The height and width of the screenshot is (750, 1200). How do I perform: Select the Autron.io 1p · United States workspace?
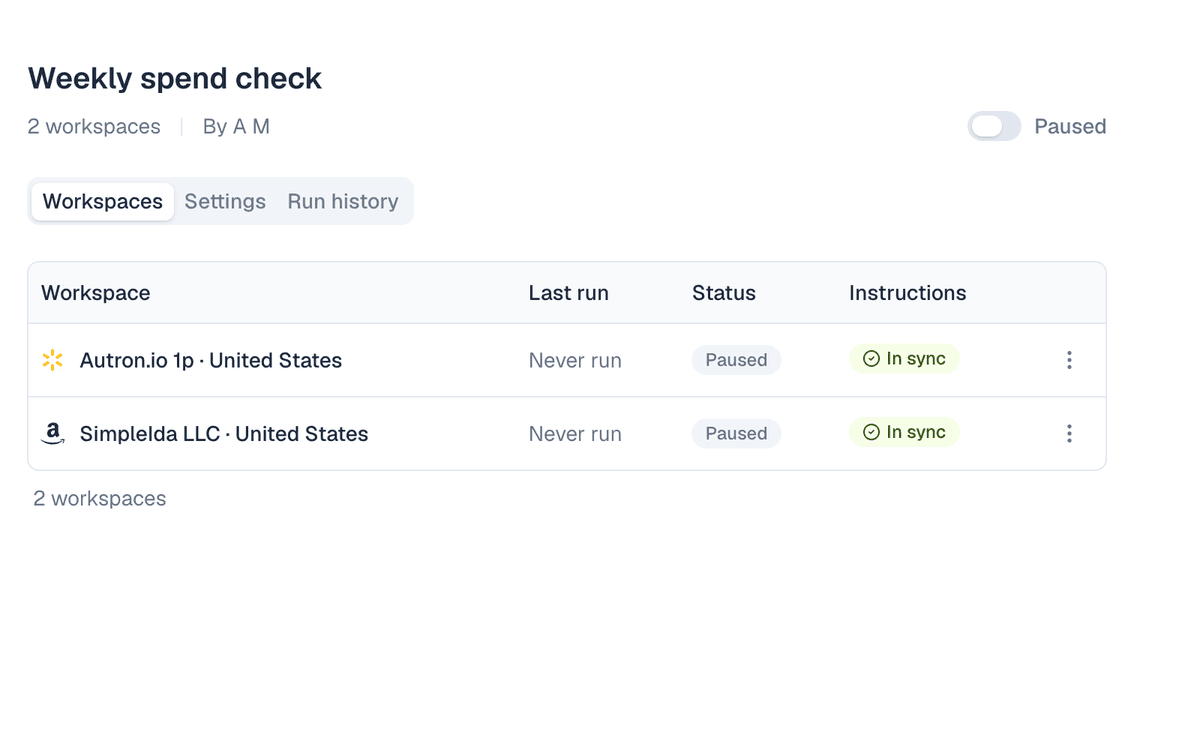click(x=211, y=360)
